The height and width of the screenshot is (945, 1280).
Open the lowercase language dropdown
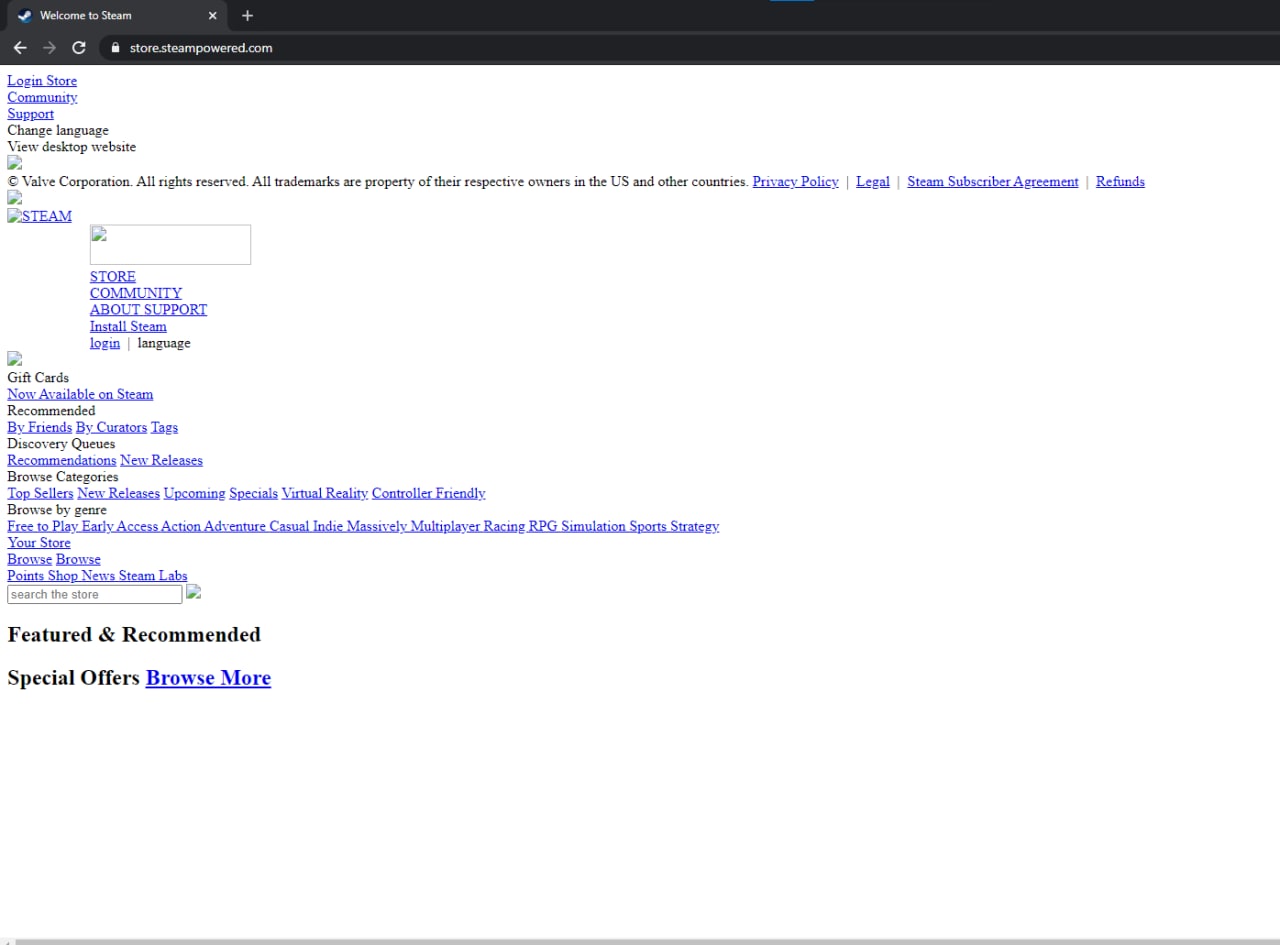pyautogui.click(x=164, y=343)
